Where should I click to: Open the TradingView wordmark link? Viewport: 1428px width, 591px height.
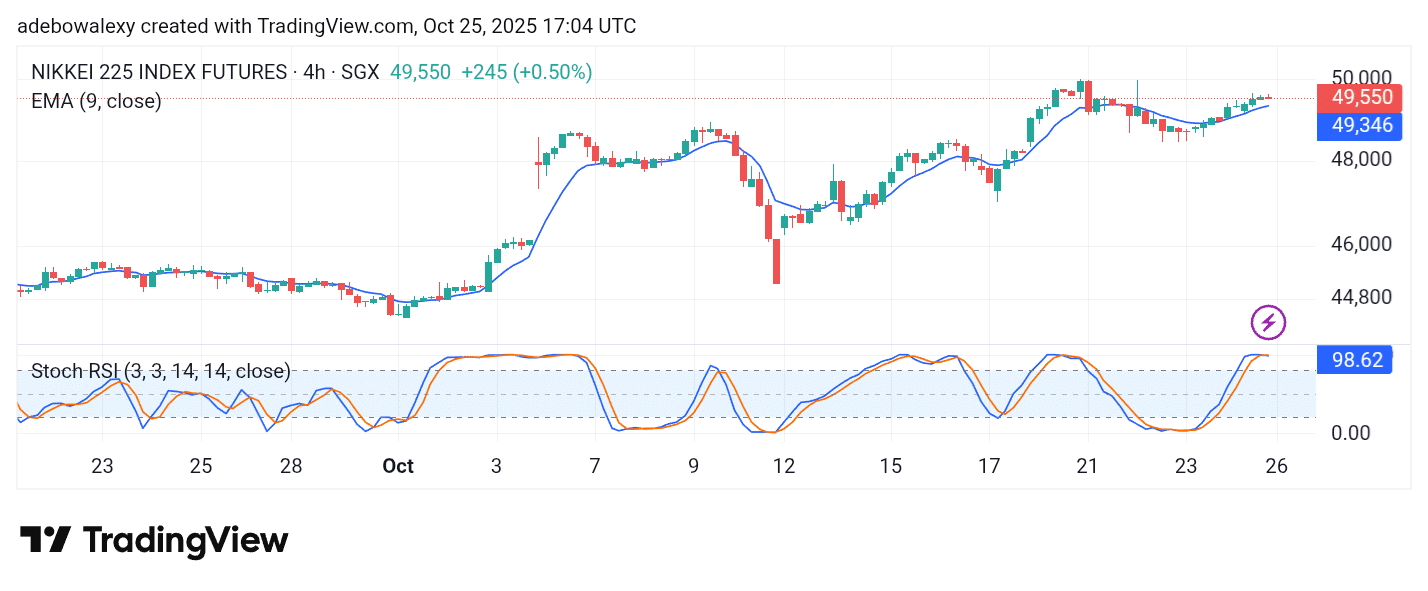tap(186, 541)
